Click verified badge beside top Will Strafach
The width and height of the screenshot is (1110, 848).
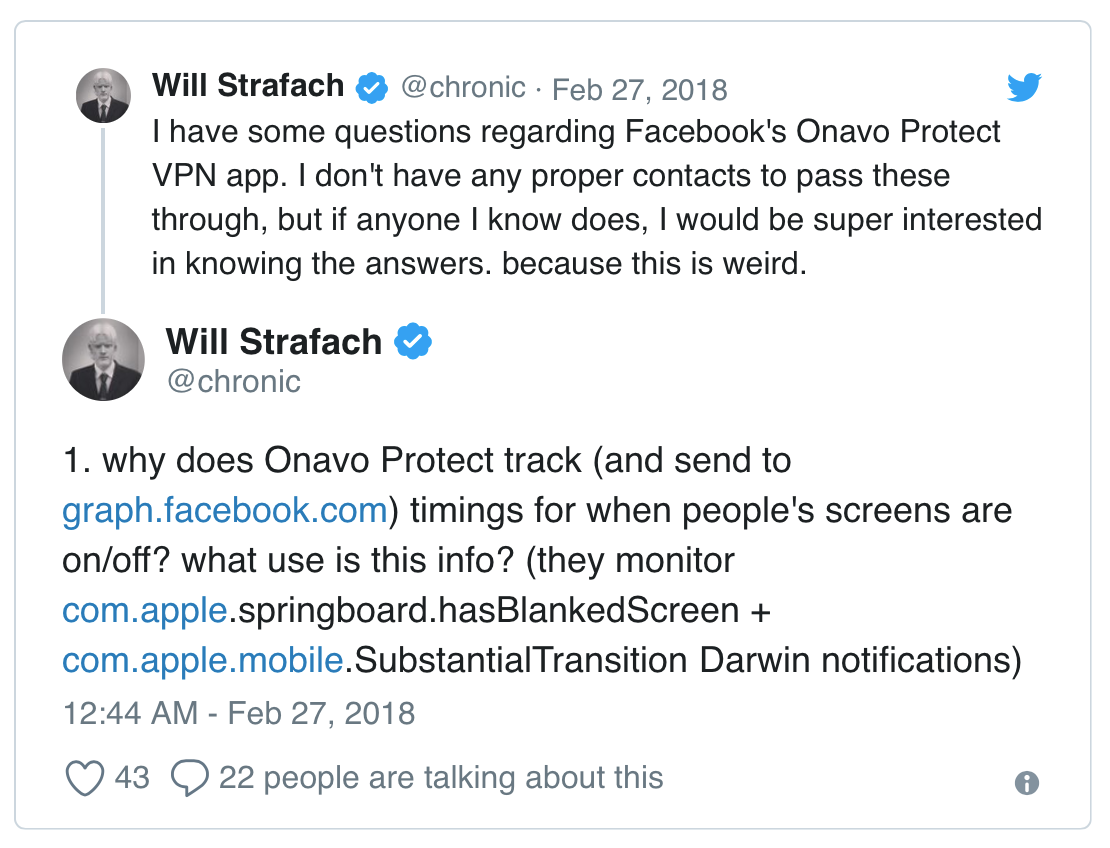click(x=372, y=88)
